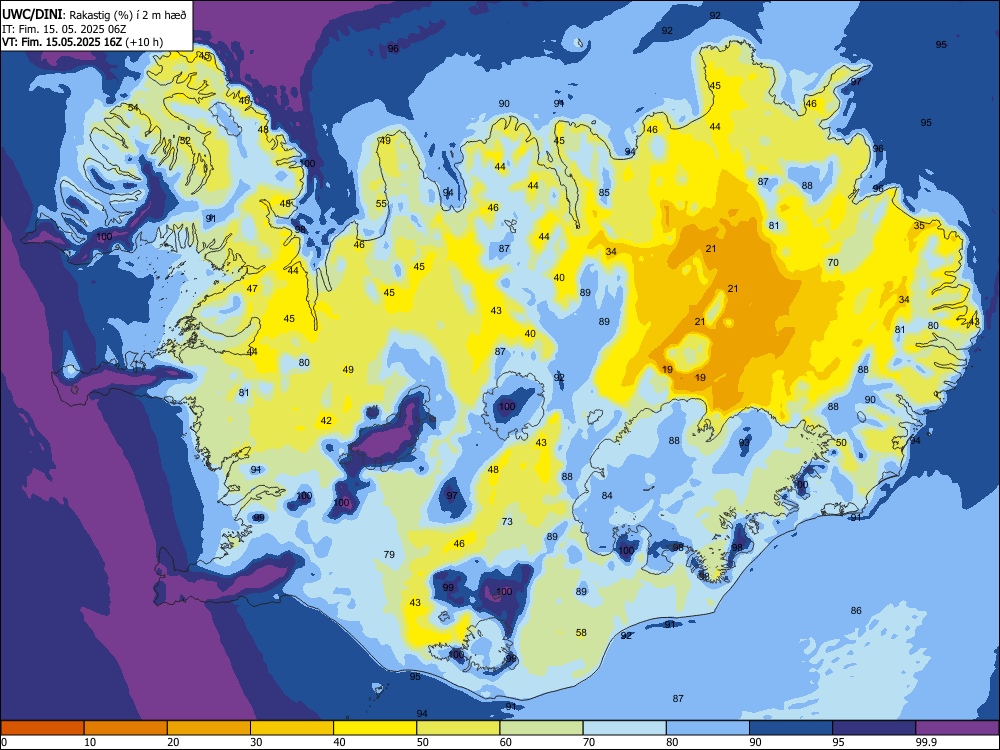Pick the orange 10–20 legend color box
This screenshot has height=750, width=1000.
click(126, 728)
